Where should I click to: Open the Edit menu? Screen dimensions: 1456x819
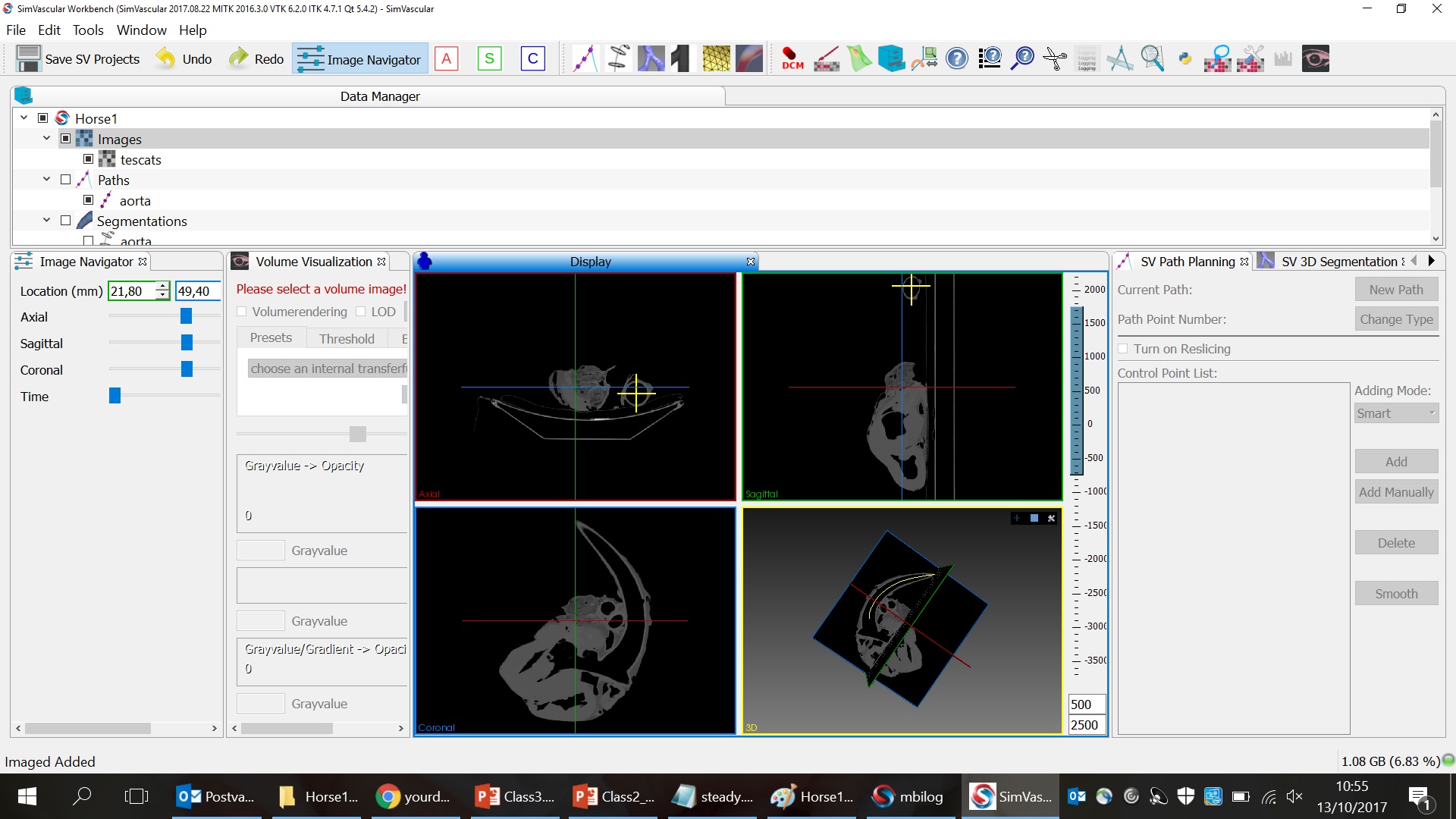point(49,30)
